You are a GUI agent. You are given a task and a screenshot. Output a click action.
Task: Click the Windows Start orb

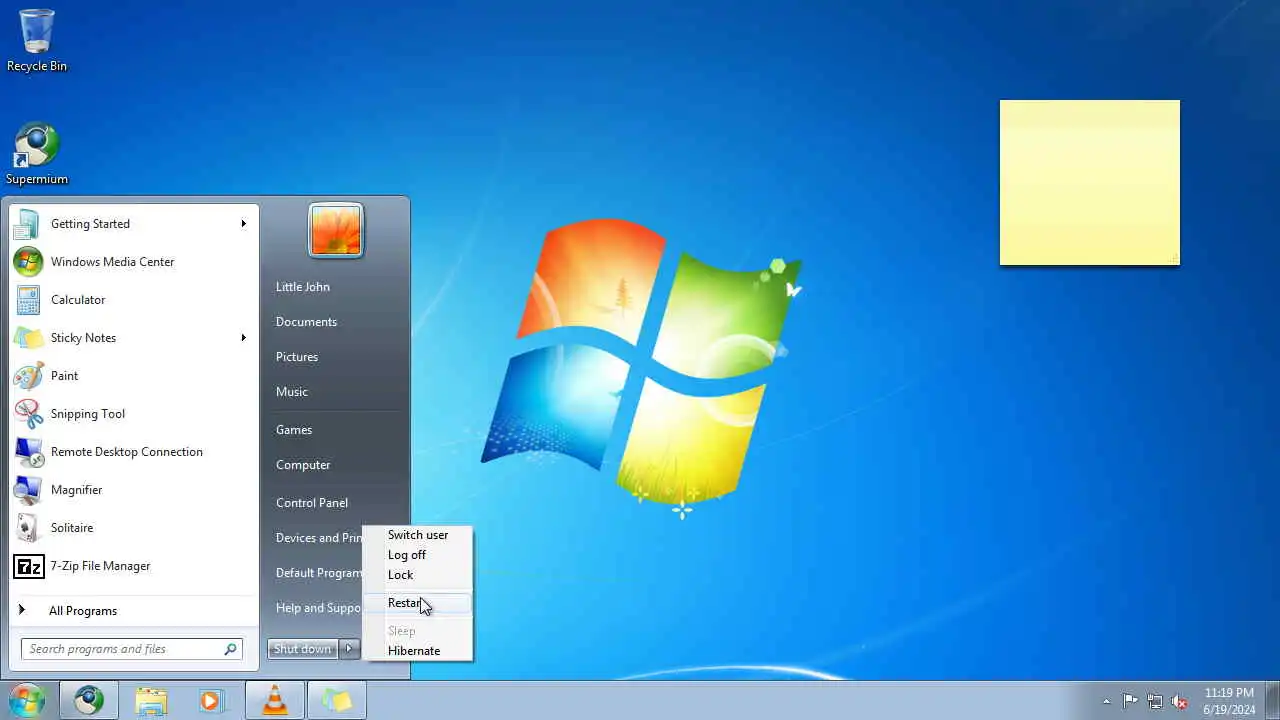pos(27,701)
